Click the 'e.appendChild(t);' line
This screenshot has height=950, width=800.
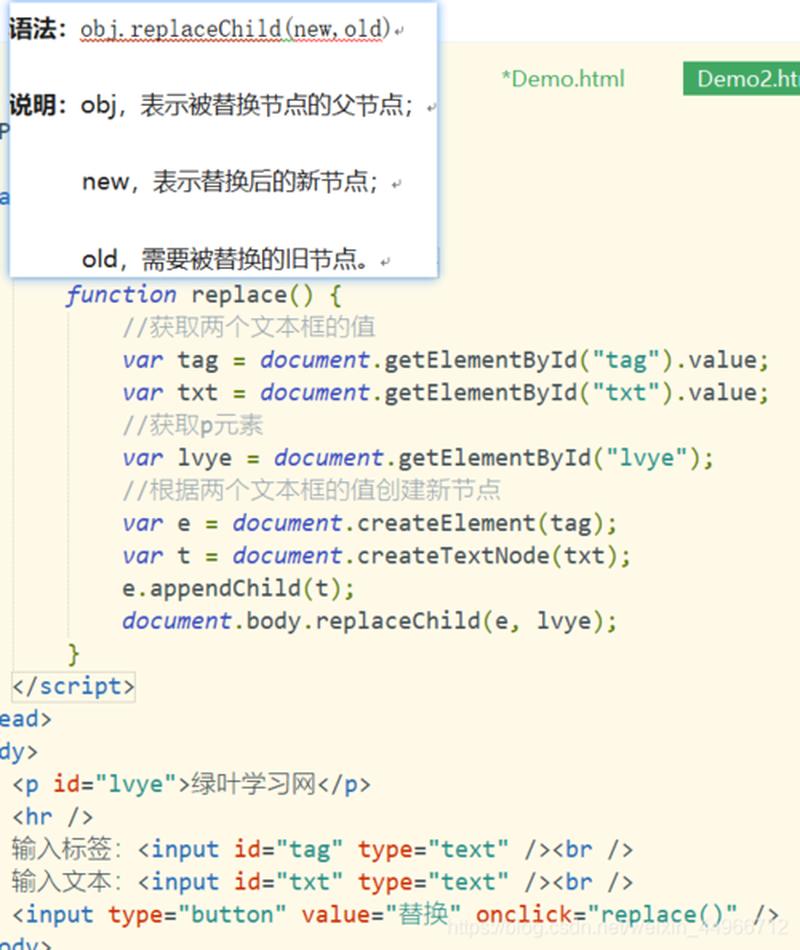(238, 589)
